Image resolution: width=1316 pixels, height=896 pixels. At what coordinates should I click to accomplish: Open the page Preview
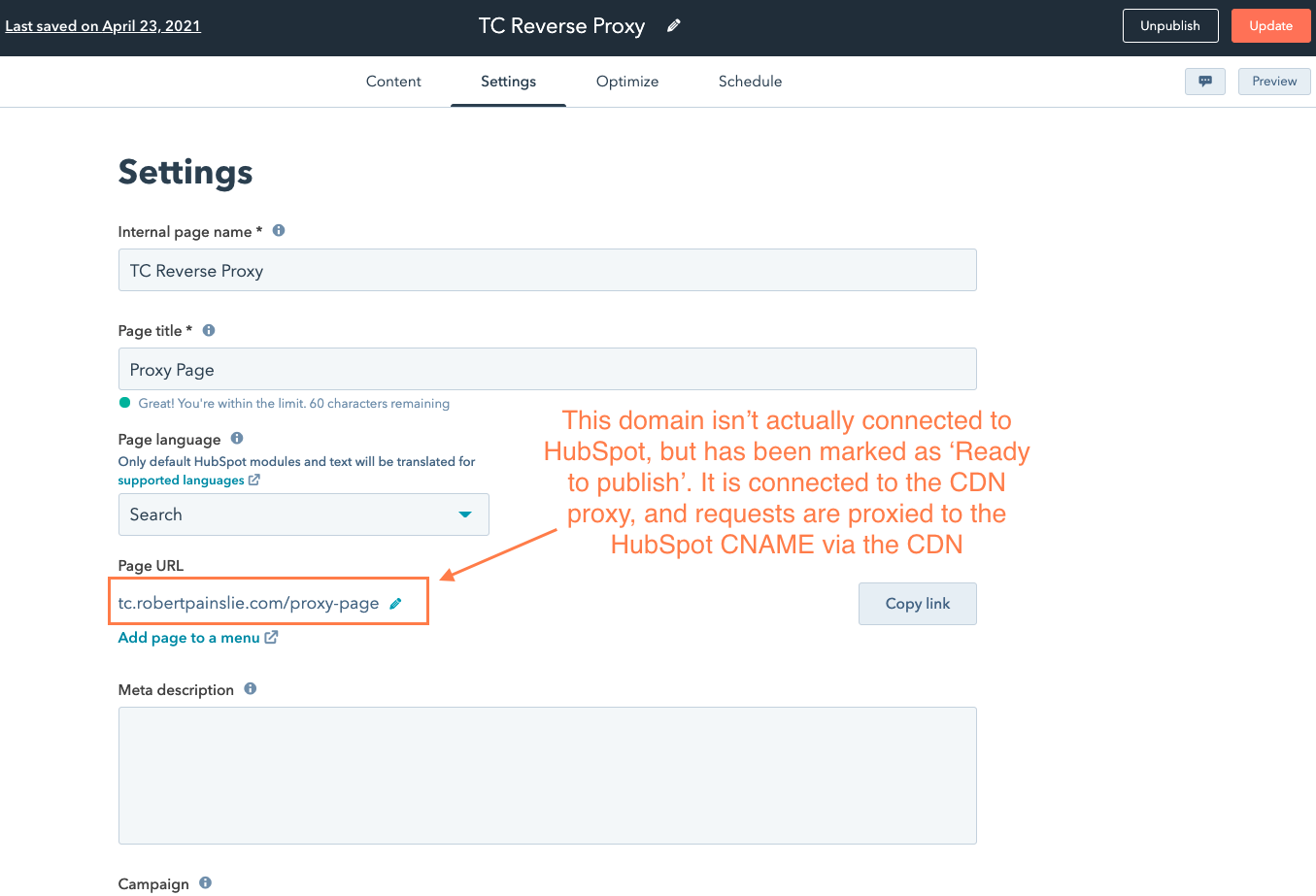[x=1273, y=82]
